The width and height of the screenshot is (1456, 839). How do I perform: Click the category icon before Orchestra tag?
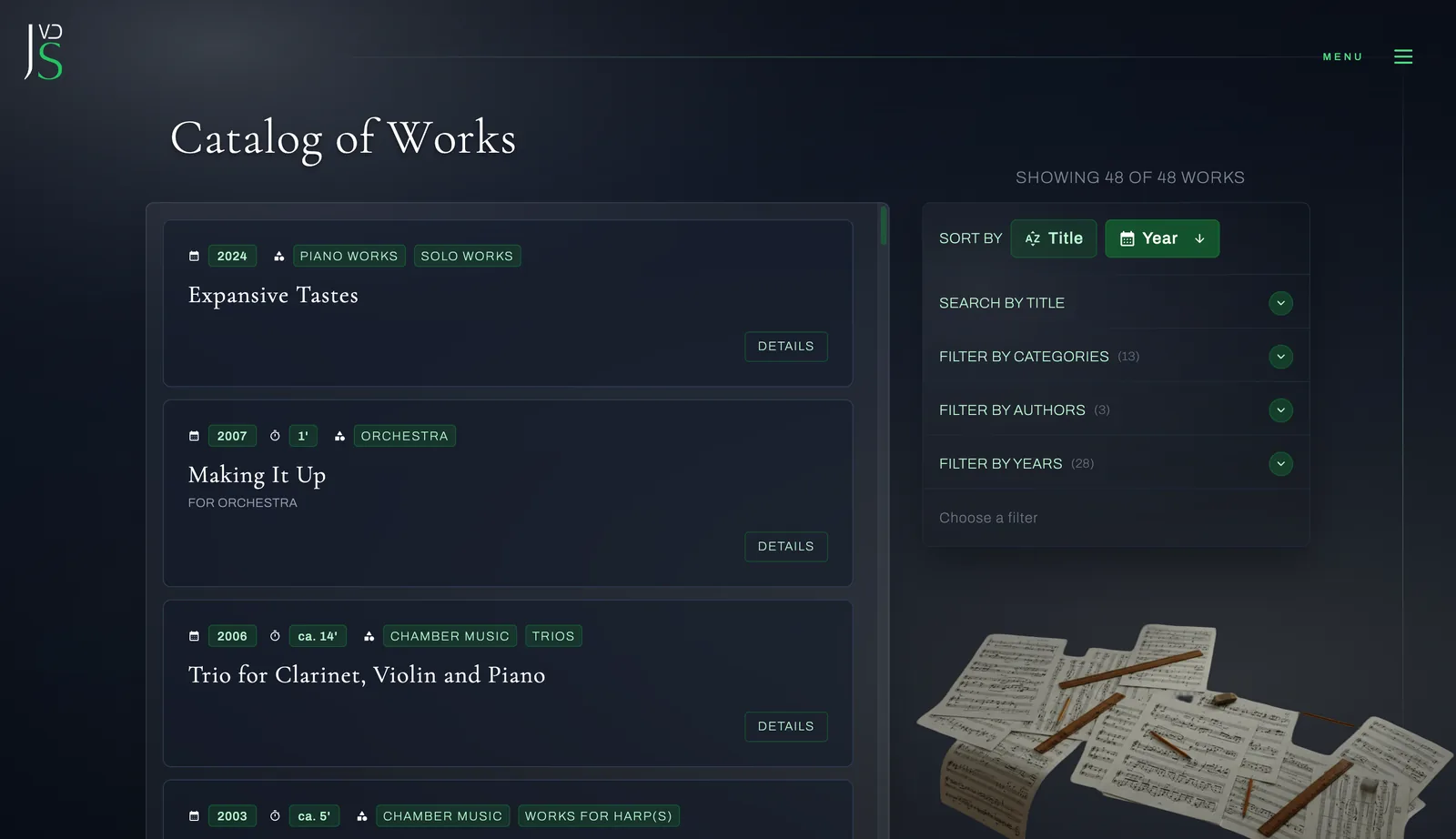(x=339, y=437)
